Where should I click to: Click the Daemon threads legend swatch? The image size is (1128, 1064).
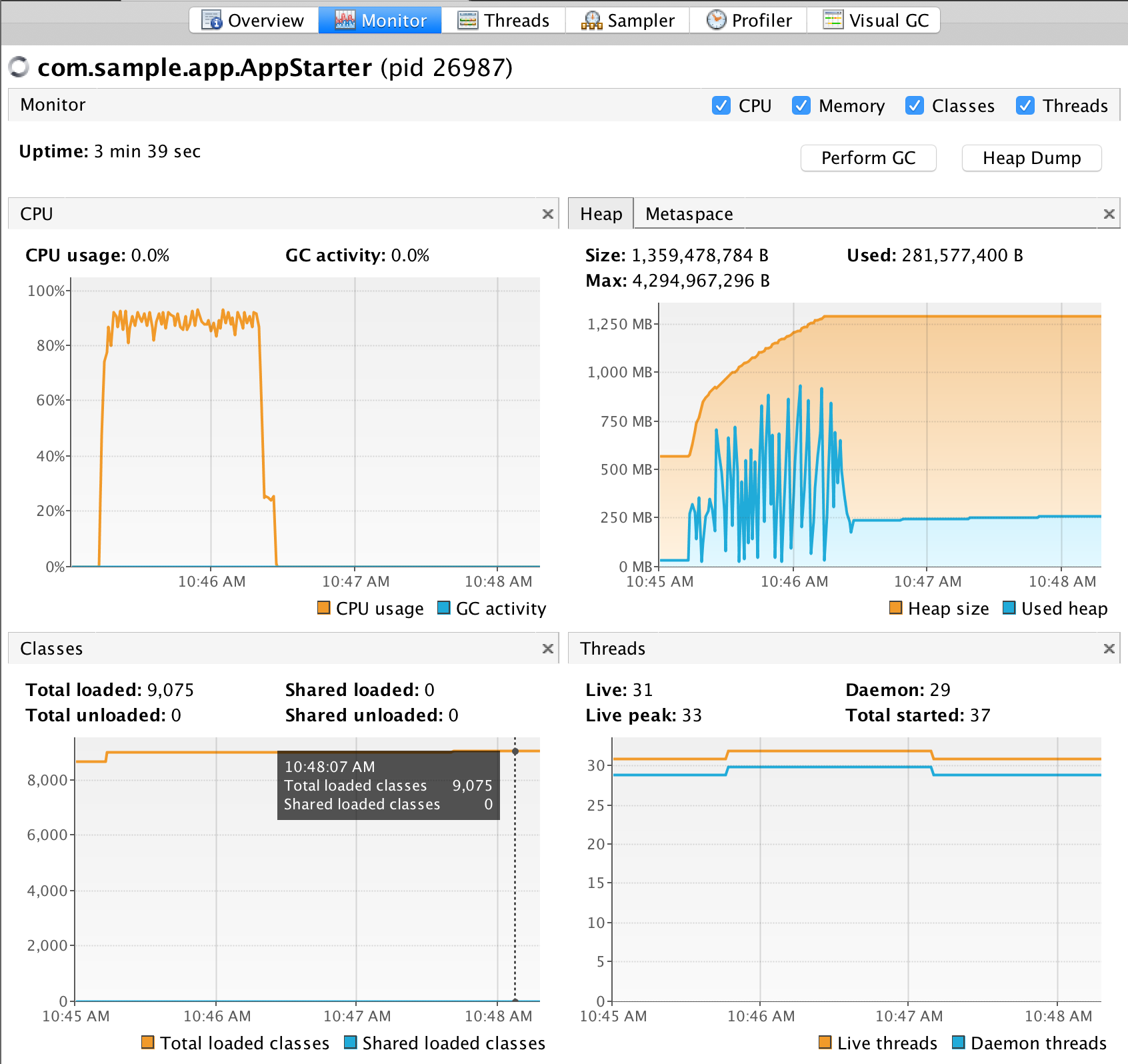959,1042
